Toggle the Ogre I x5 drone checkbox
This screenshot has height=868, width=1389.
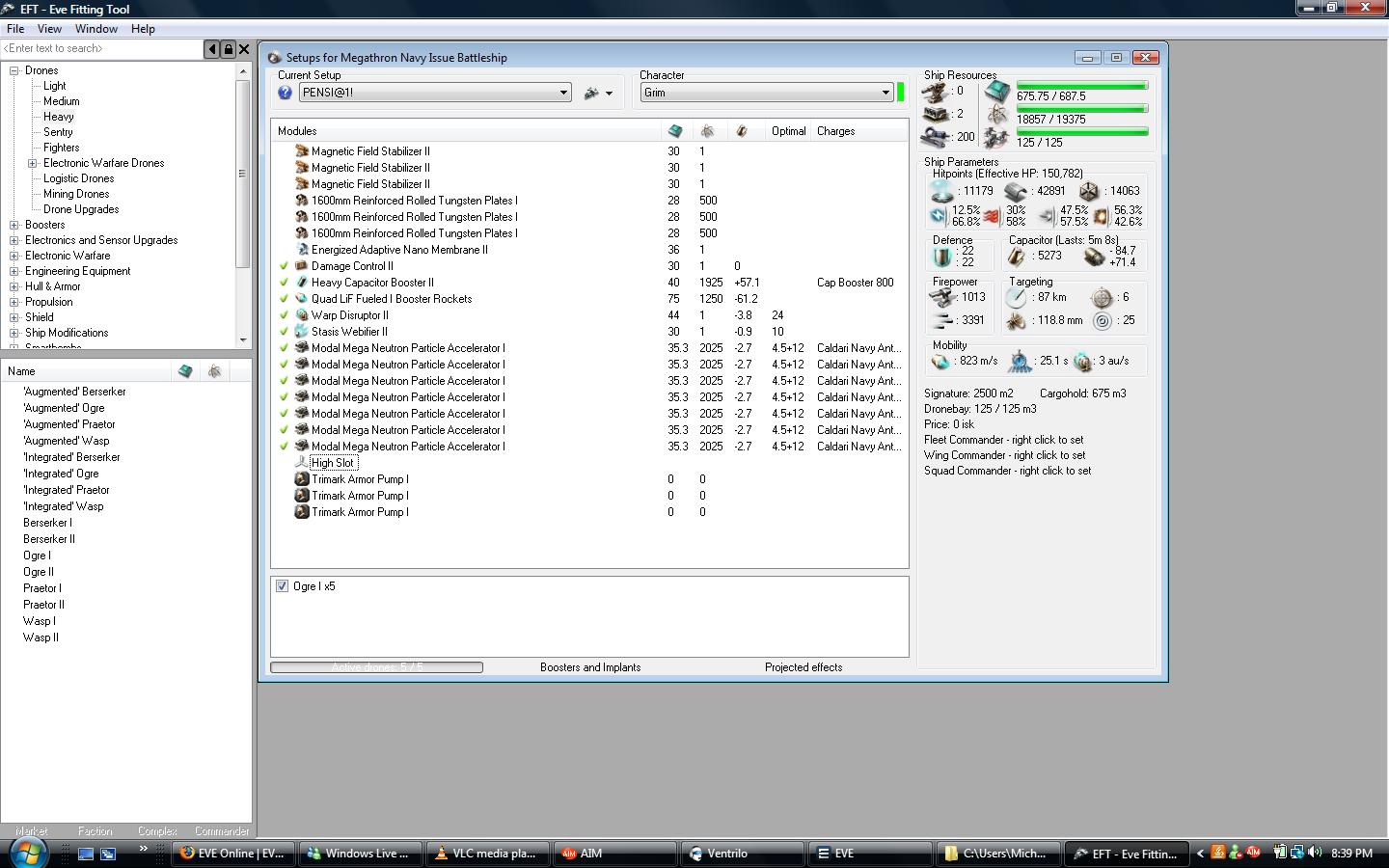[282, 586]
